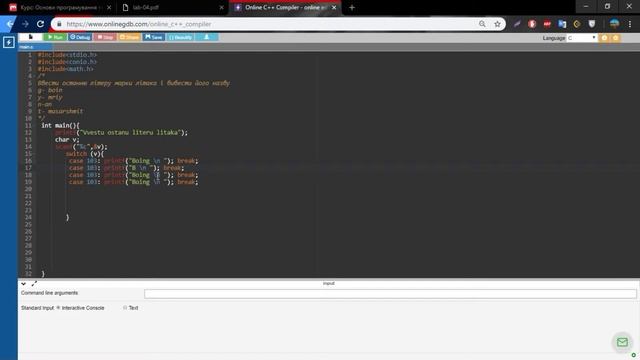
Task: Click the Ukrainian task comment on line 5
Action: click(x=134, y=83)
